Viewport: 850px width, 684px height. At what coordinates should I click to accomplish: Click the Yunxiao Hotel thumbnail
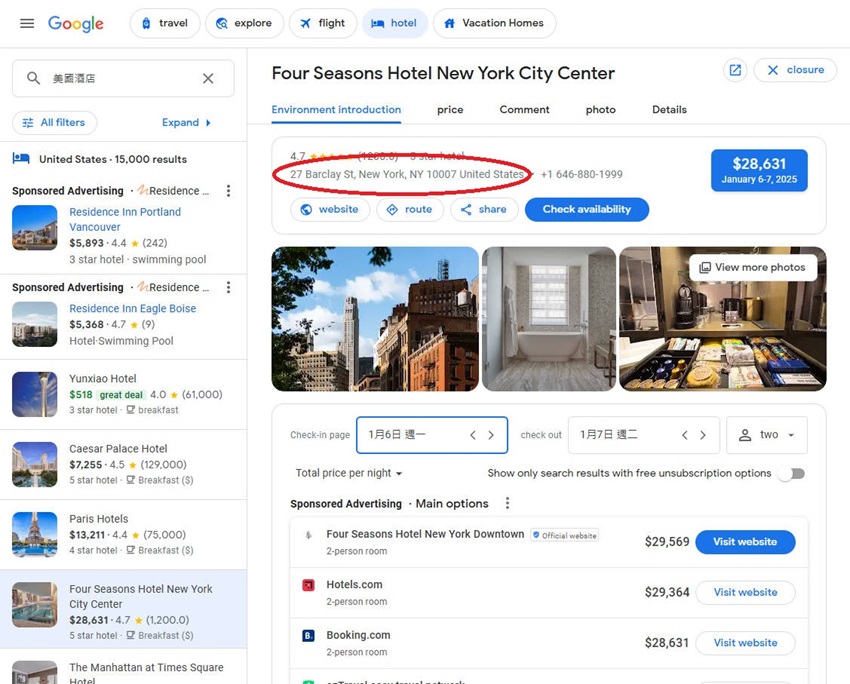[35, 394]
